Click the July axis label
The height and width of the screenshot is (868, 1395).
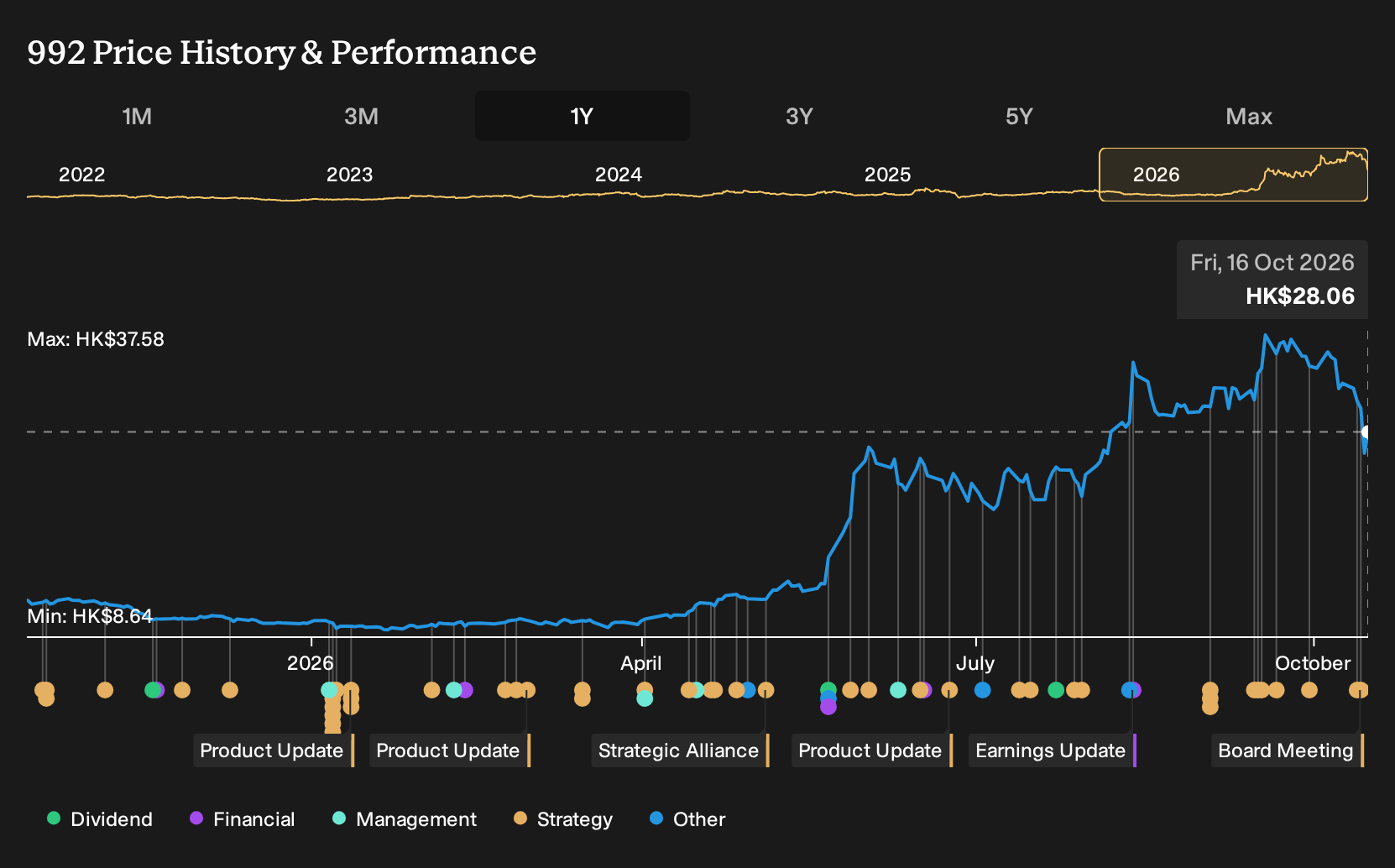(x=974, y=663)
